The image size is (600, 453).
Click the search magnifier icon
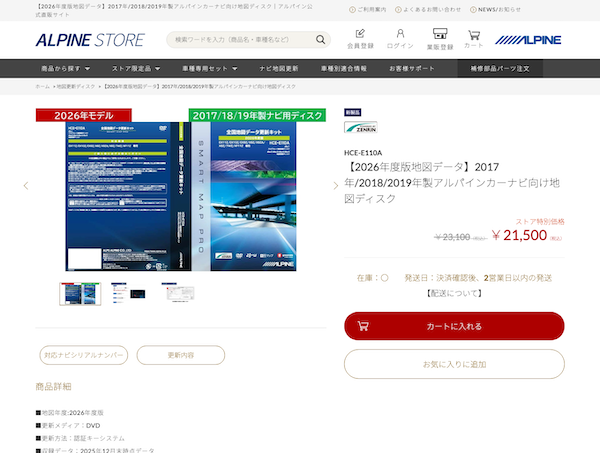tap(320, 39)
